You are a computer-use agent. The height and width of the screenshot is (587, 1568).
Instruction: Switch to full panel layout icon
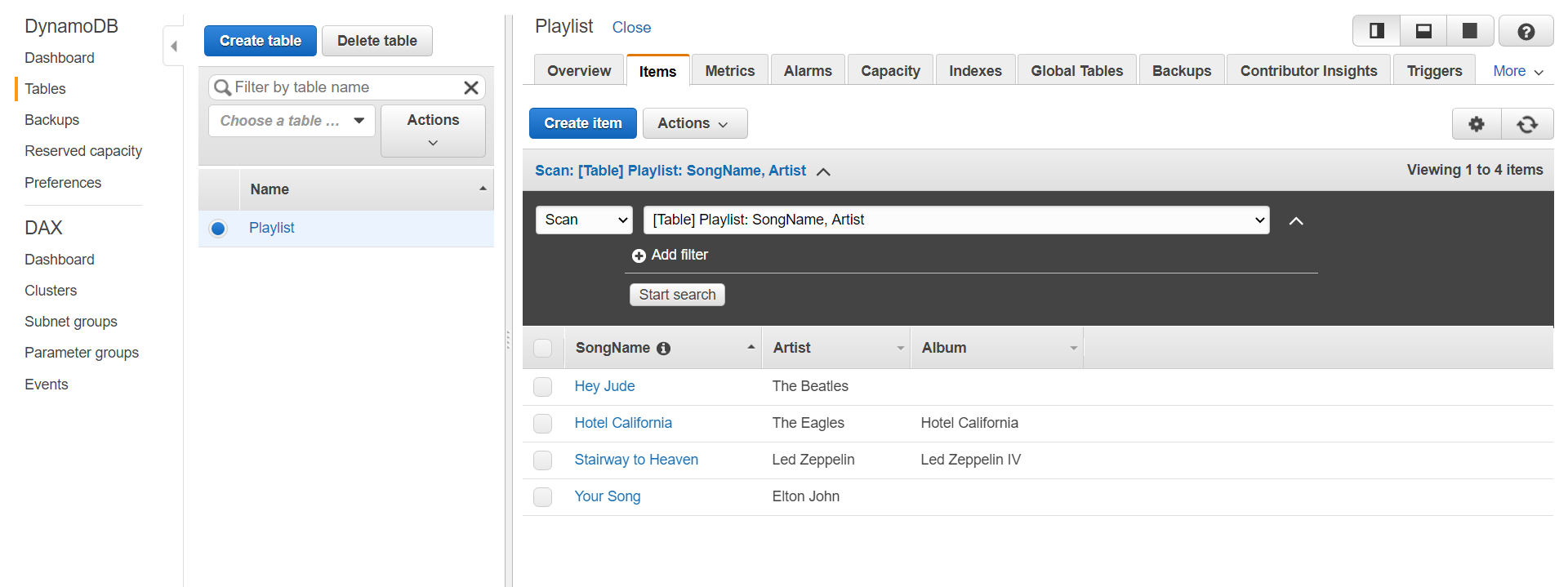coord(1470,31)
